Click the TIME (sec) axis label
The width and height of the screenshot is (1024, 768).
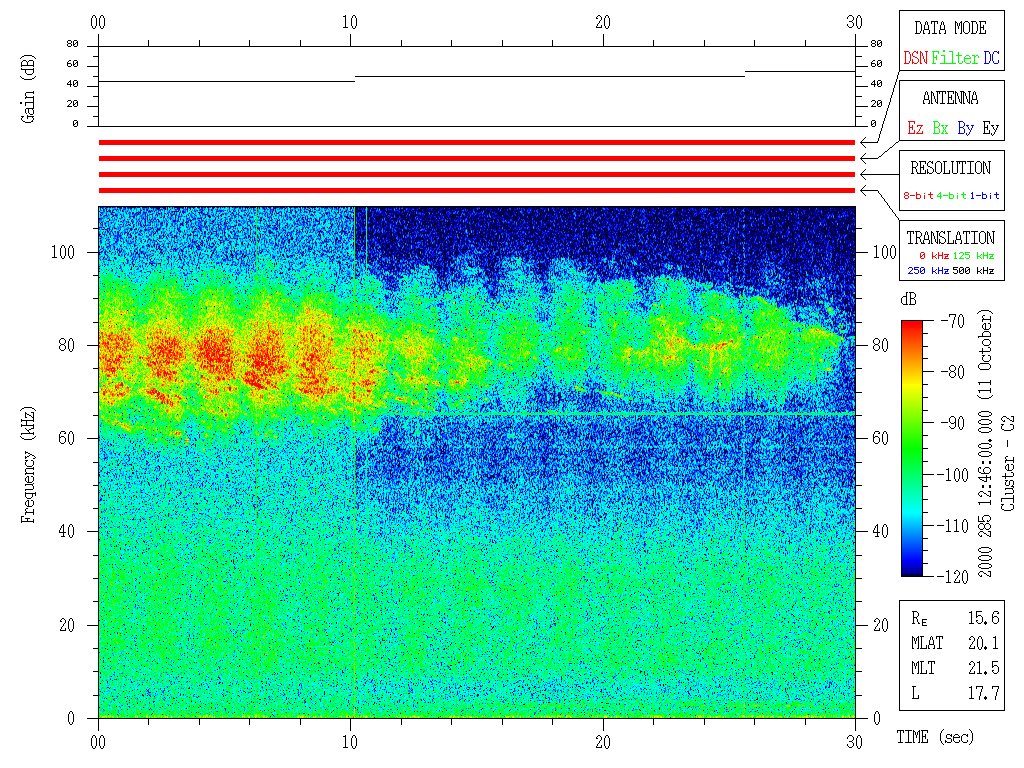pos(933,737)
